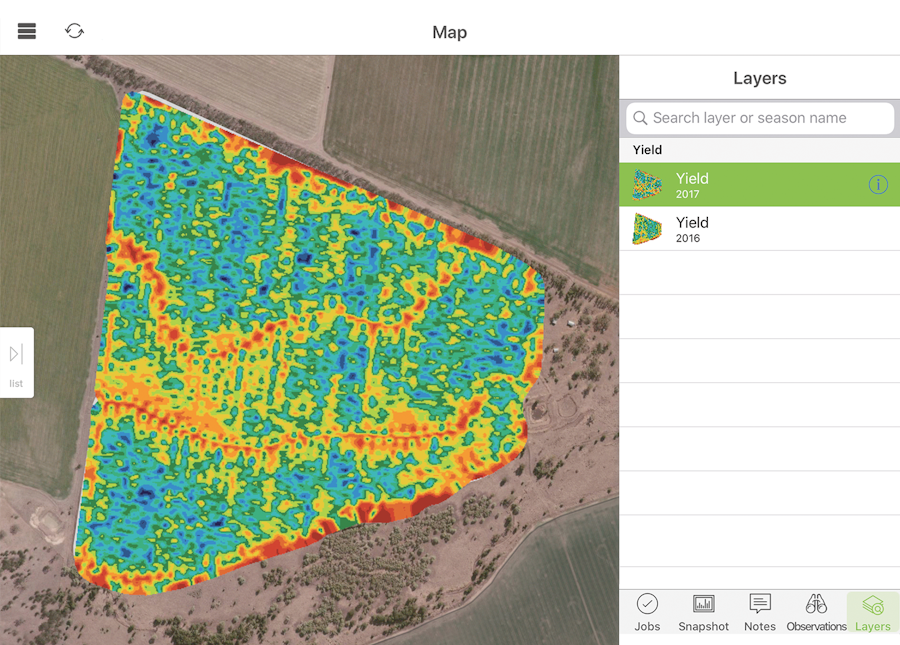Viewport: 900px width, 645px height.
Task: Open the Jobs tab
Action: click(x=647, y=611)
